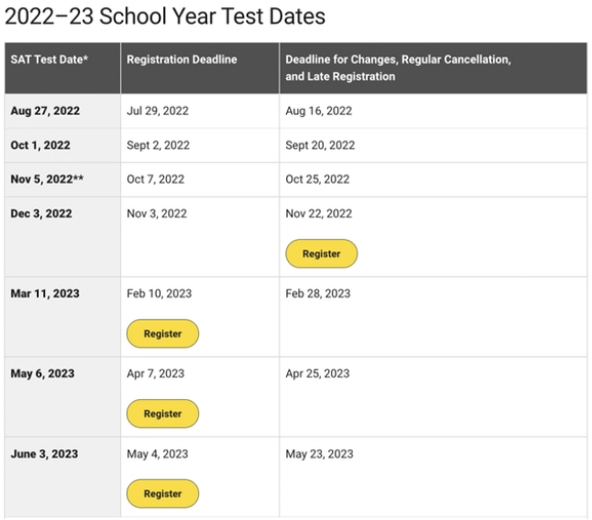The width and height of the screenshot is (592, 520).
Task: Click the Jul 29, 2022 registration deadline
Action: (x=157, y=111)
